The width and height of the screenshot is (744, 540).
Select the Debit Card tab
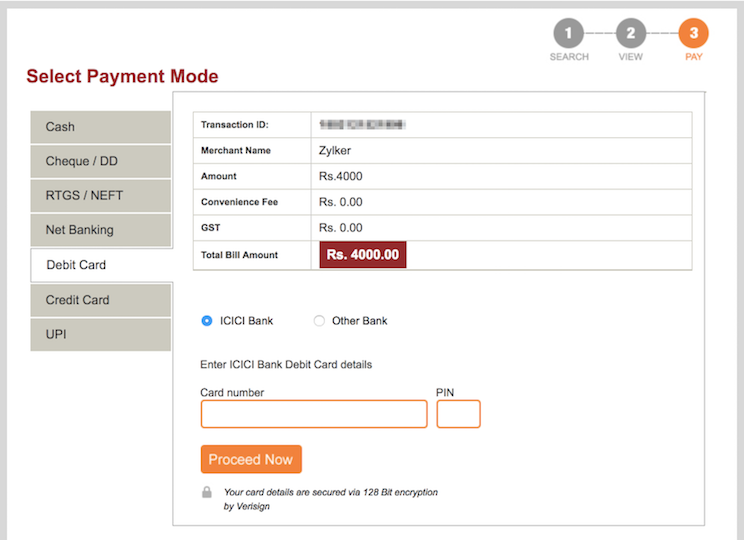coord(101,265)
